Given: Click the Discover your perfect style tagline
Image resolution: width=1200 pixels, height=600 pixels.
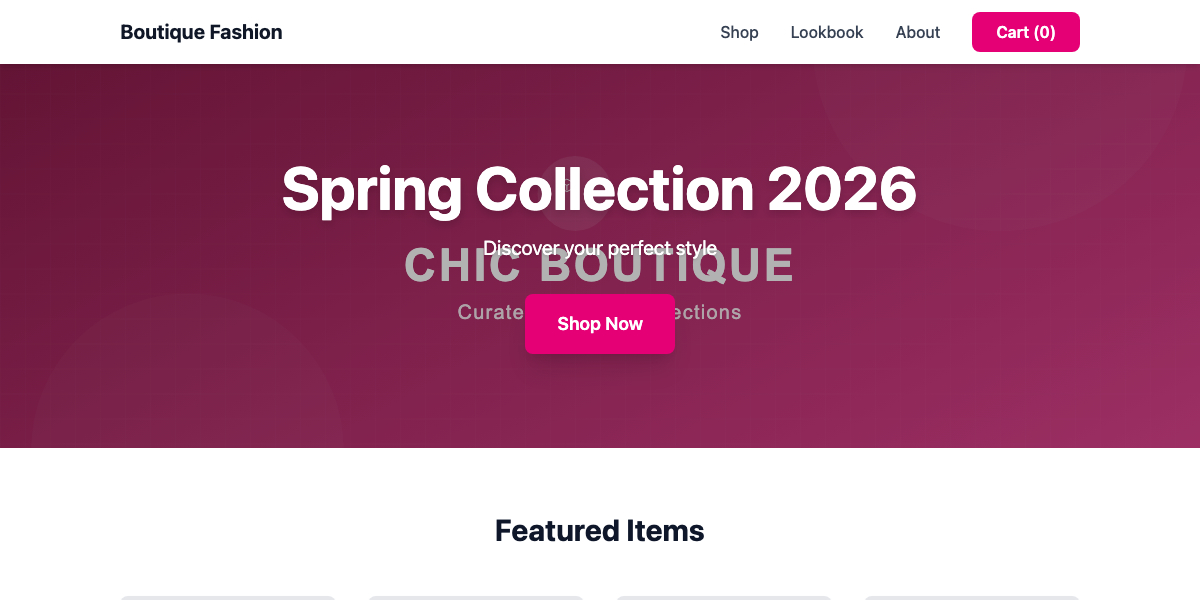Looking at the screenshot, I should [600, 248].
